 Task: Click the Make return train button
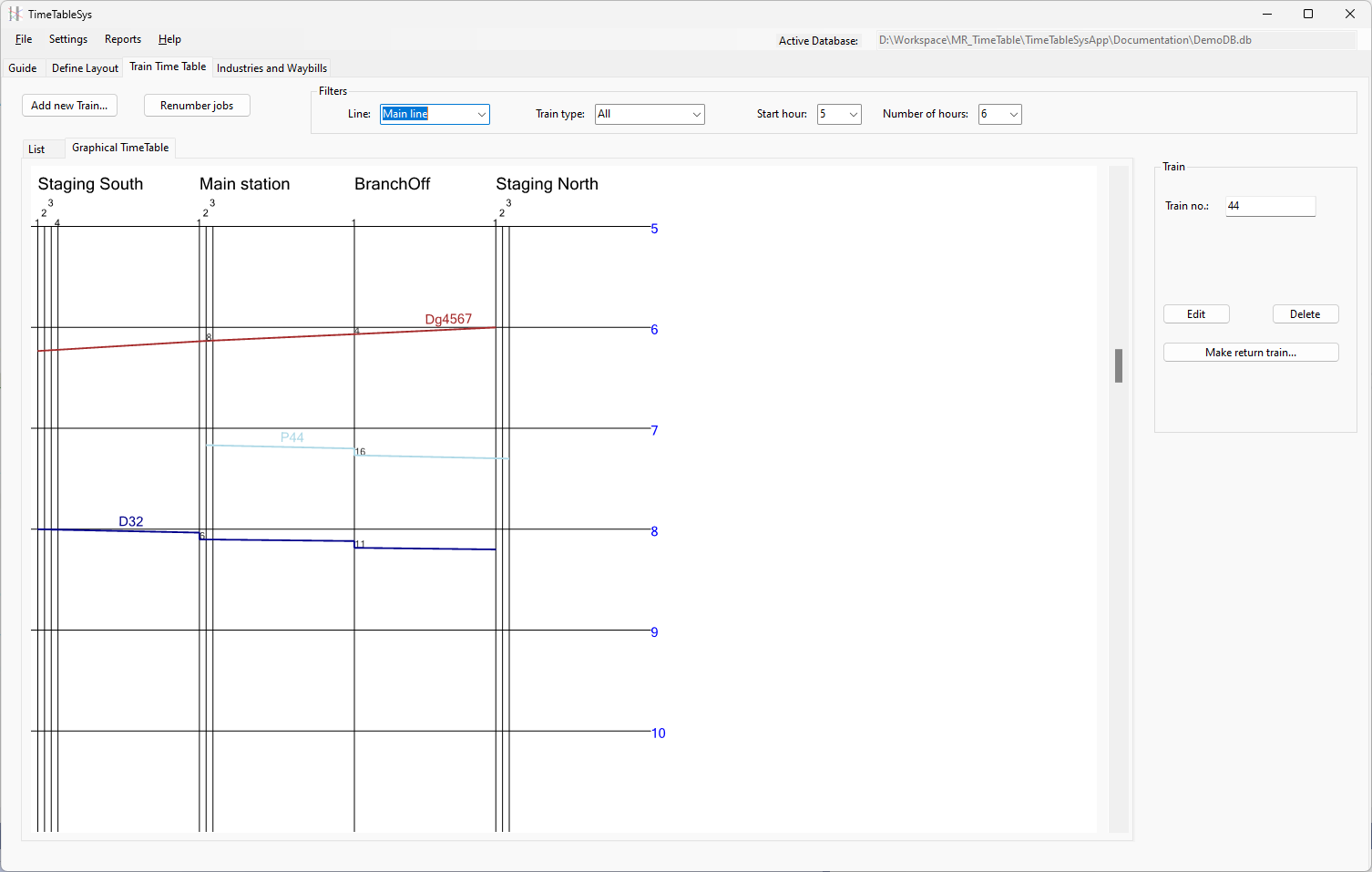pyautogui.click(x=1251, y=353)
